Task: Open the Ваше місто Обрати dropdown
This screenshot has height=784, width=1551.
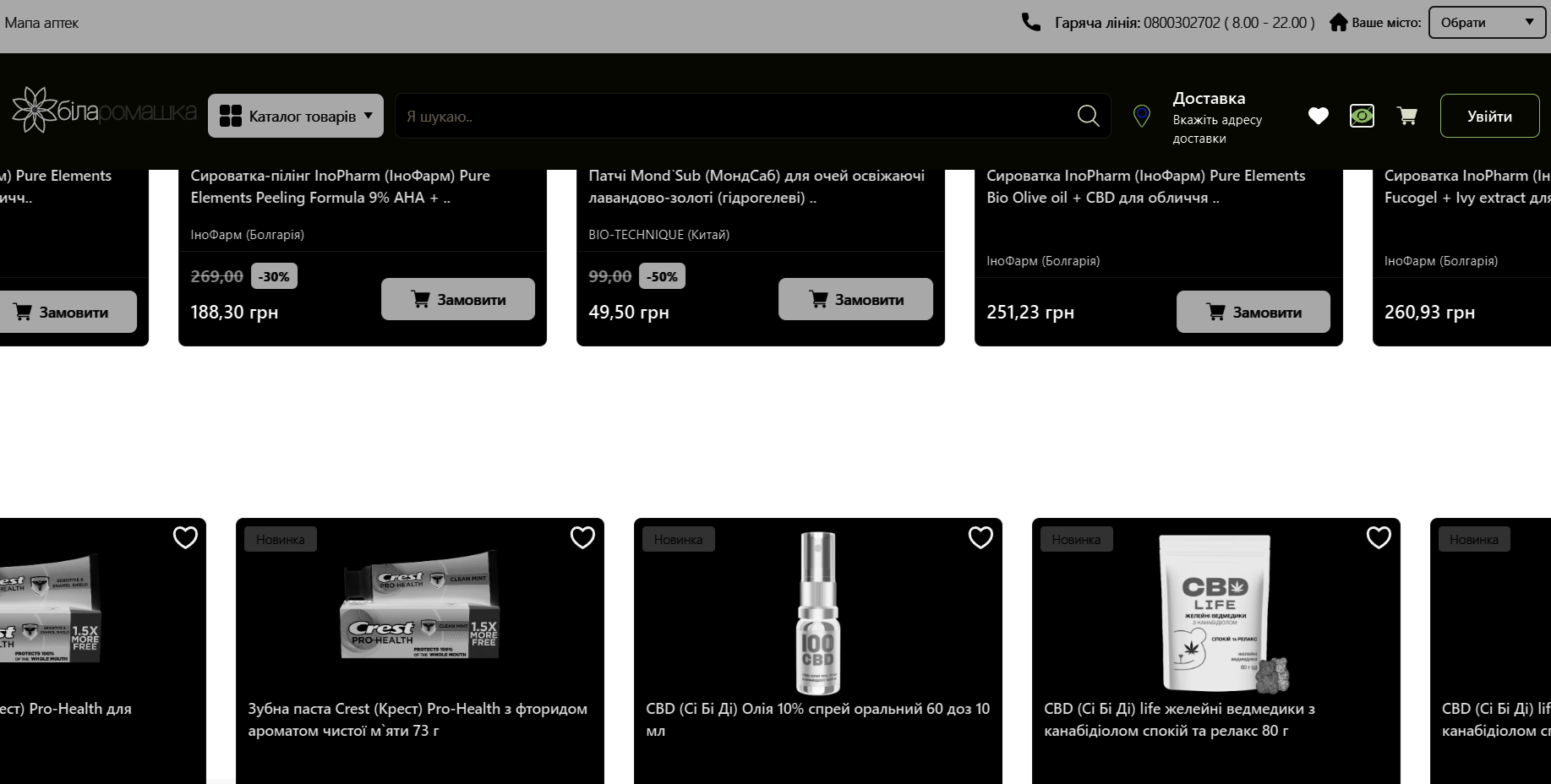Action: point(1487,23)
